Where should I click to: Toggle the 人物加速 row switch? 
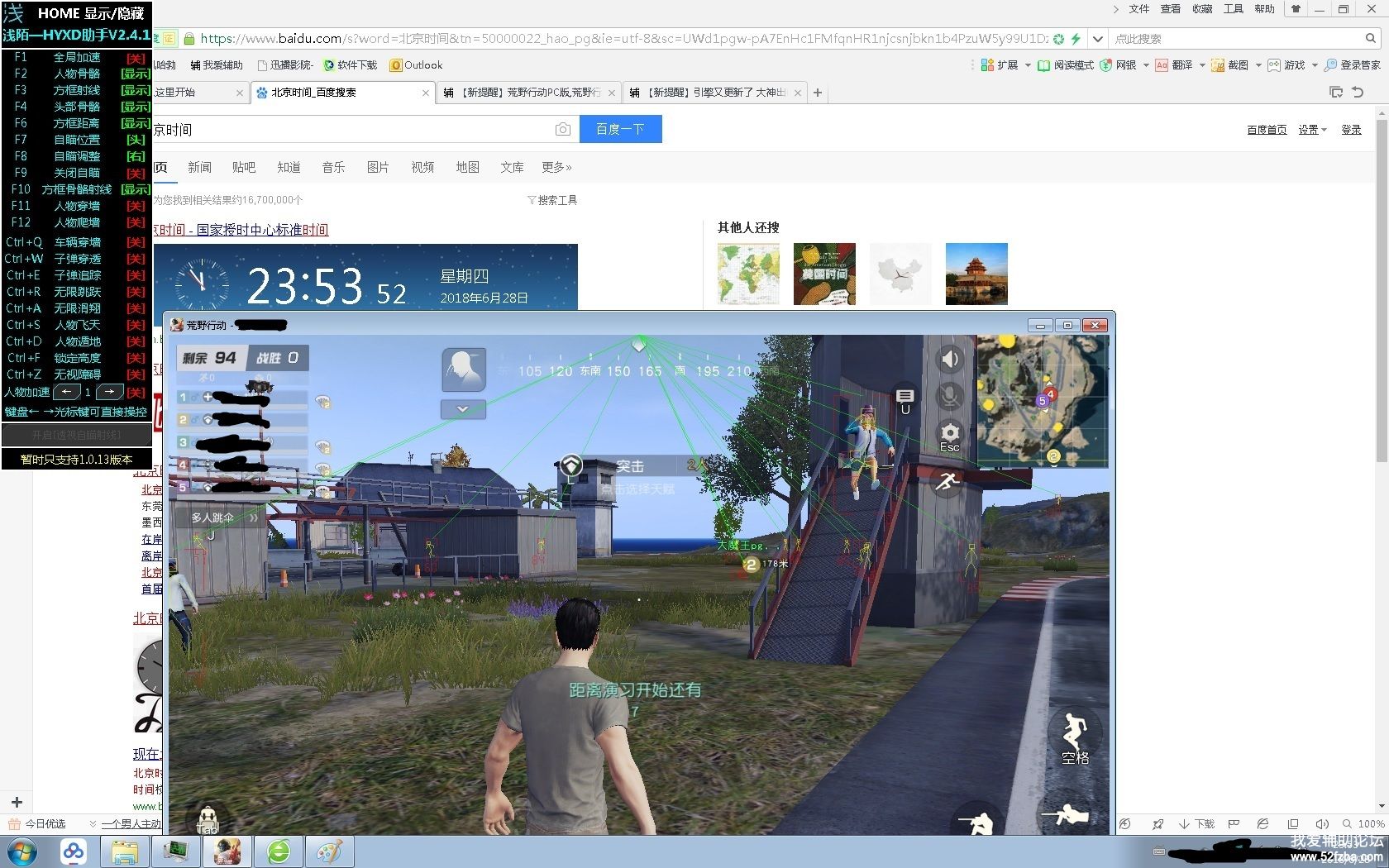(136, 393)
